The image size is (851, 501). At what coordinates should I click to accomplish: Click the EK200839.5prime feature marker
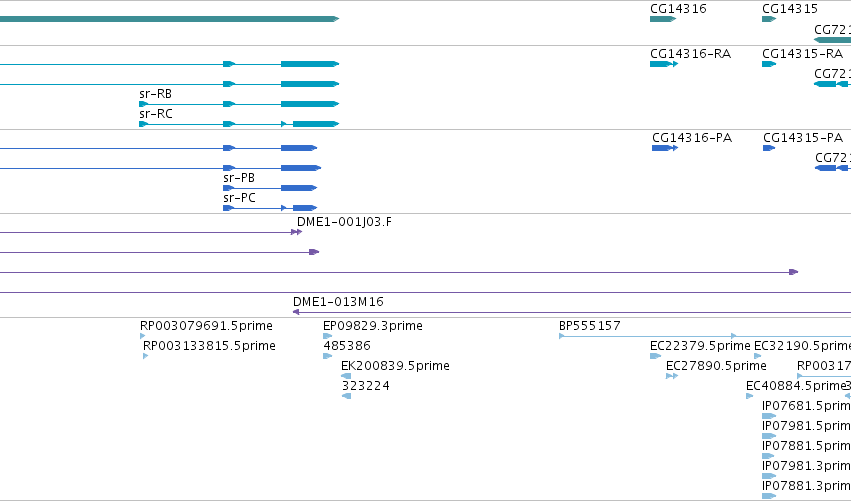[346, 376]
